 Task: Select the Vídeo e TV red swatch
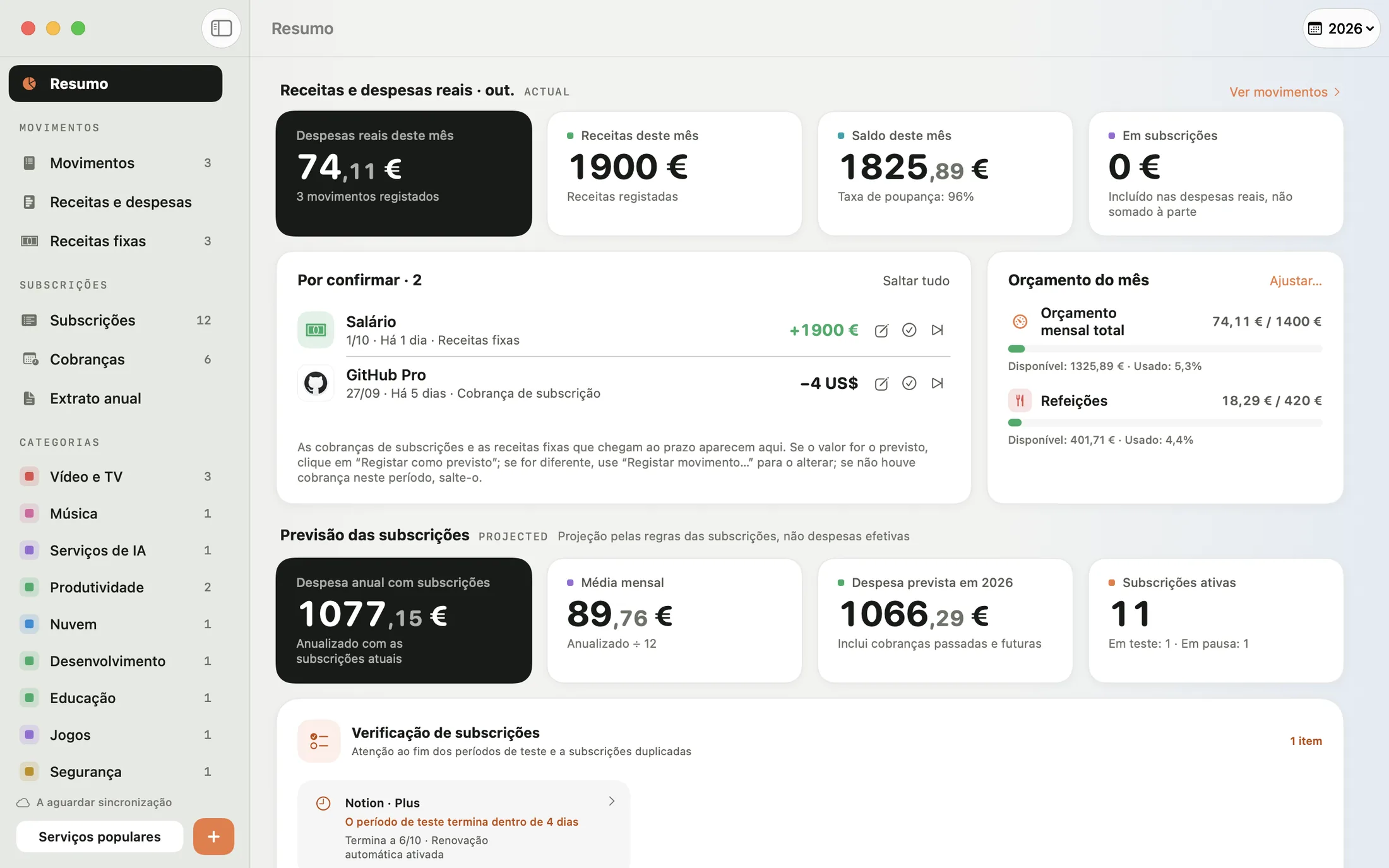pyautogui.click(x=29, y=477)
